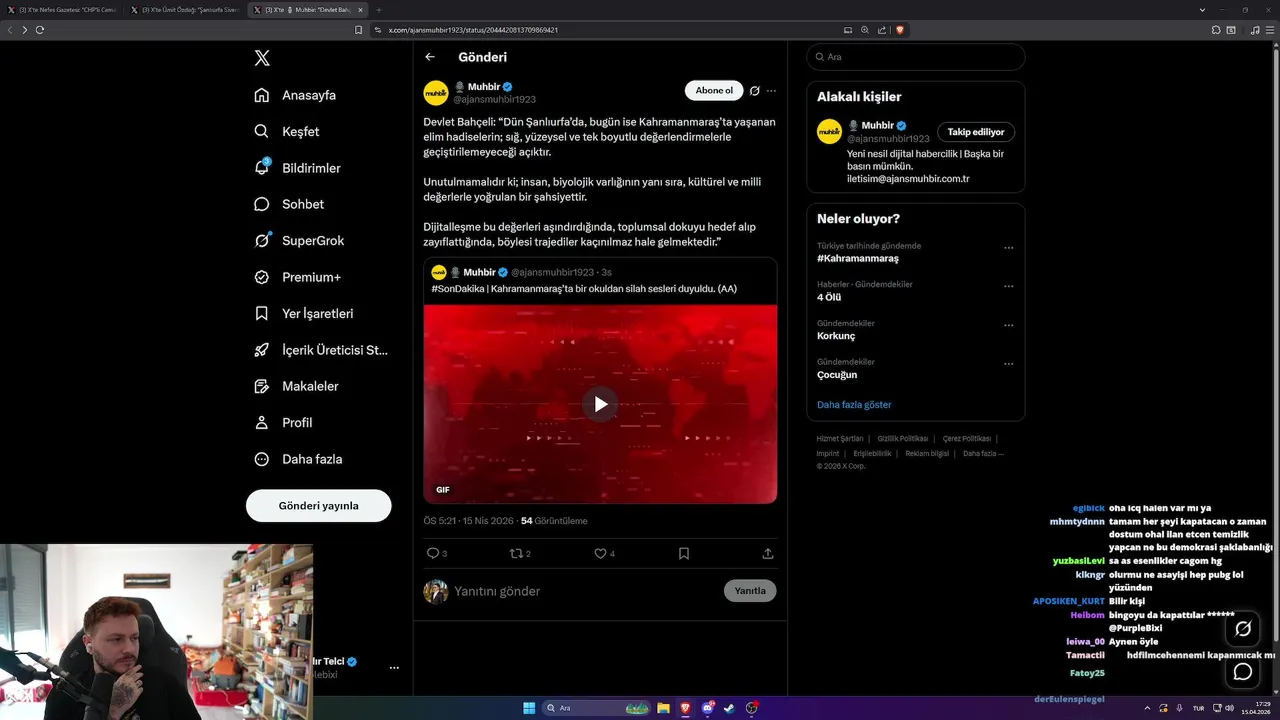Open Discord from the taskbar
Screen dimensions: 1280x720
coord(708,708)
